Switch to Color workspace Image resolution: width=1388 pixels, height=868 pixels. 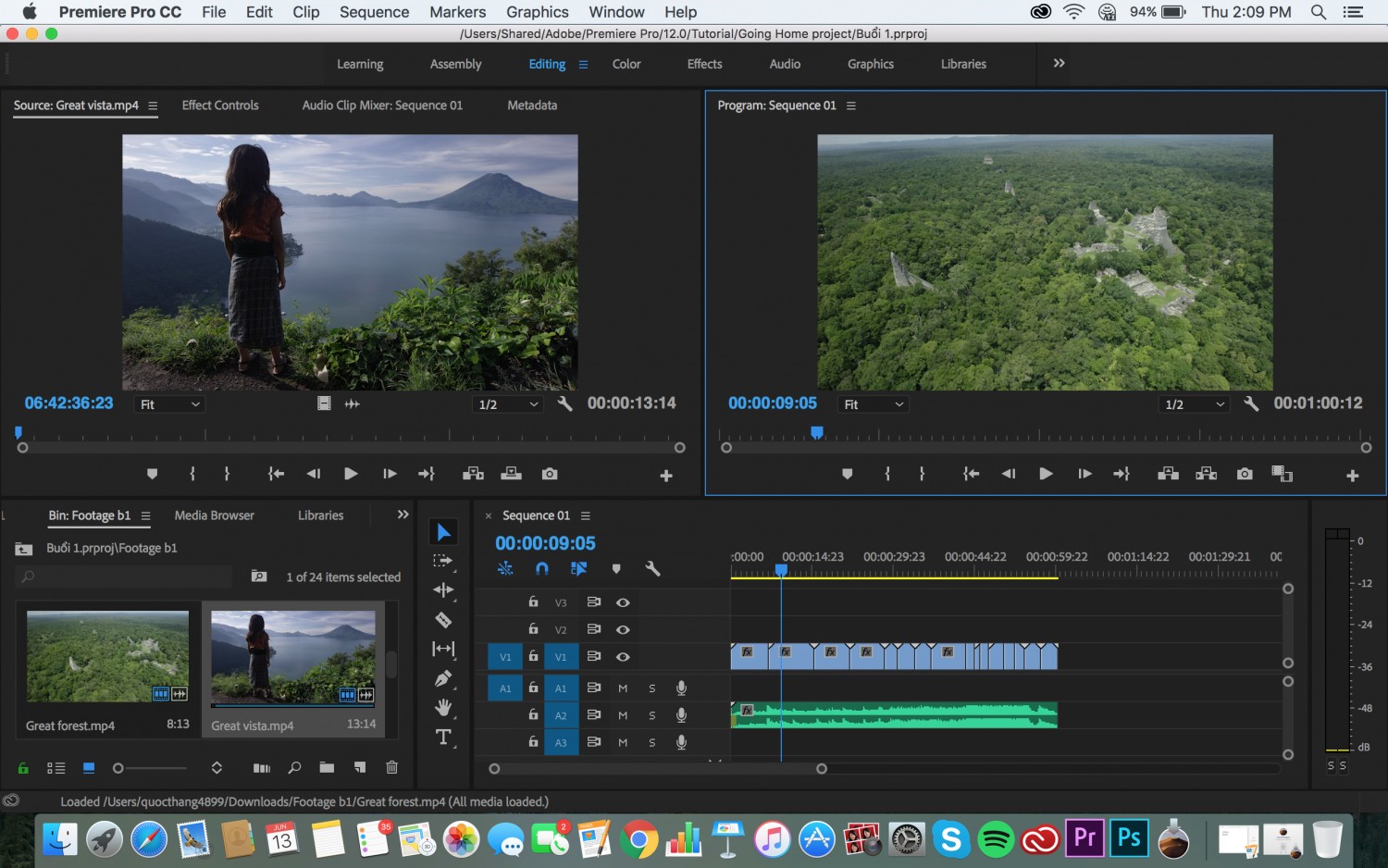[x=626, y=64]
